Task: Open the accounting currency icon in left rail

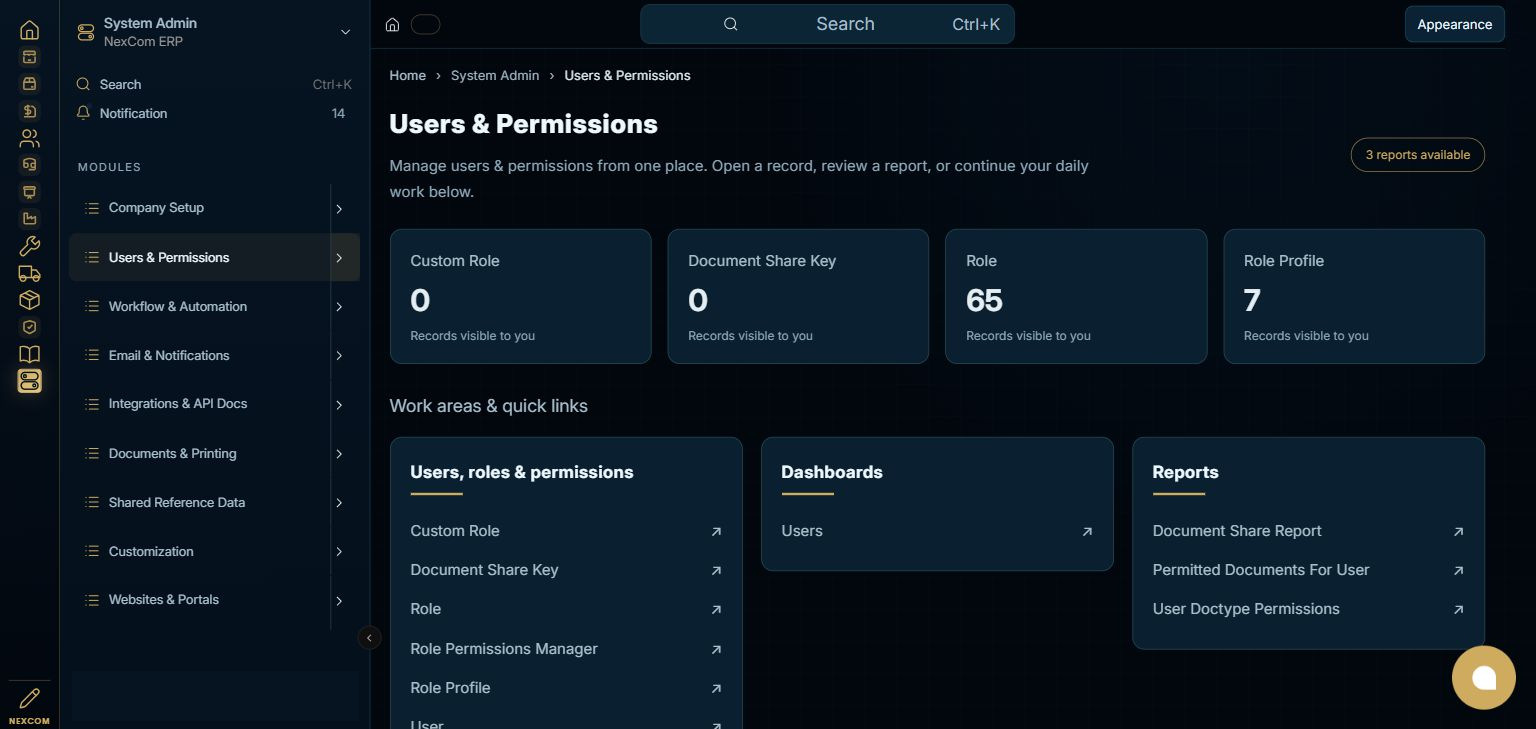Action: [x=30, y=111]
